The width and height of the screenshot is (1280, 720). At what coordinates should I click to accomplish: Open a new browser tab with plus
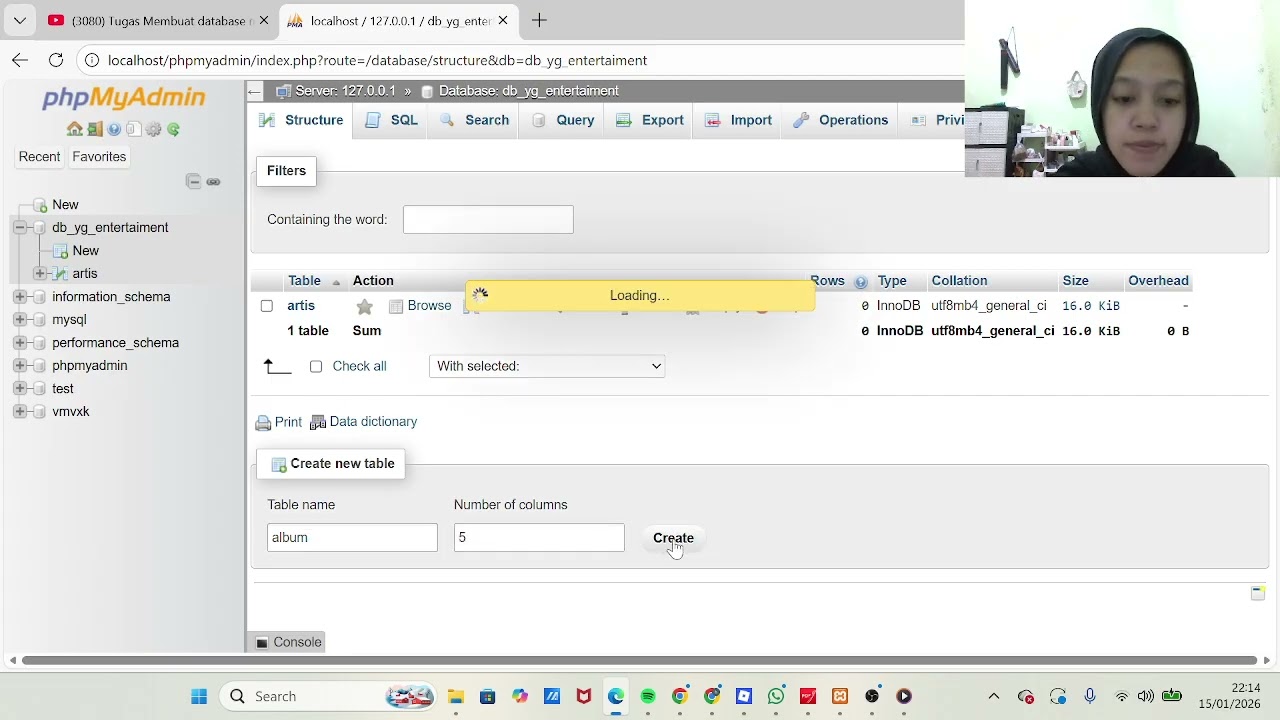tap(539, 20)
